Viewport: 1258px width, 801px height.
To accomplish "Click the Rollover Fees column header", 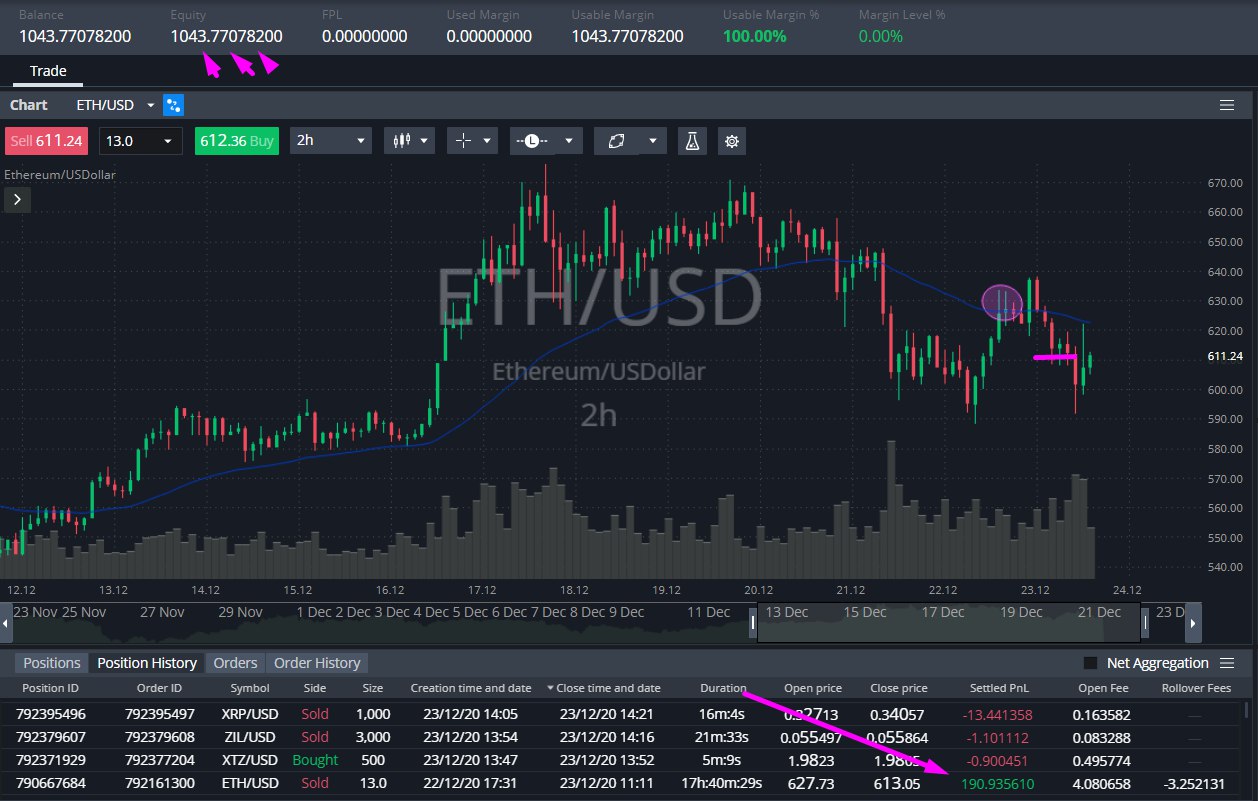I will click(x=1196, y=688).
